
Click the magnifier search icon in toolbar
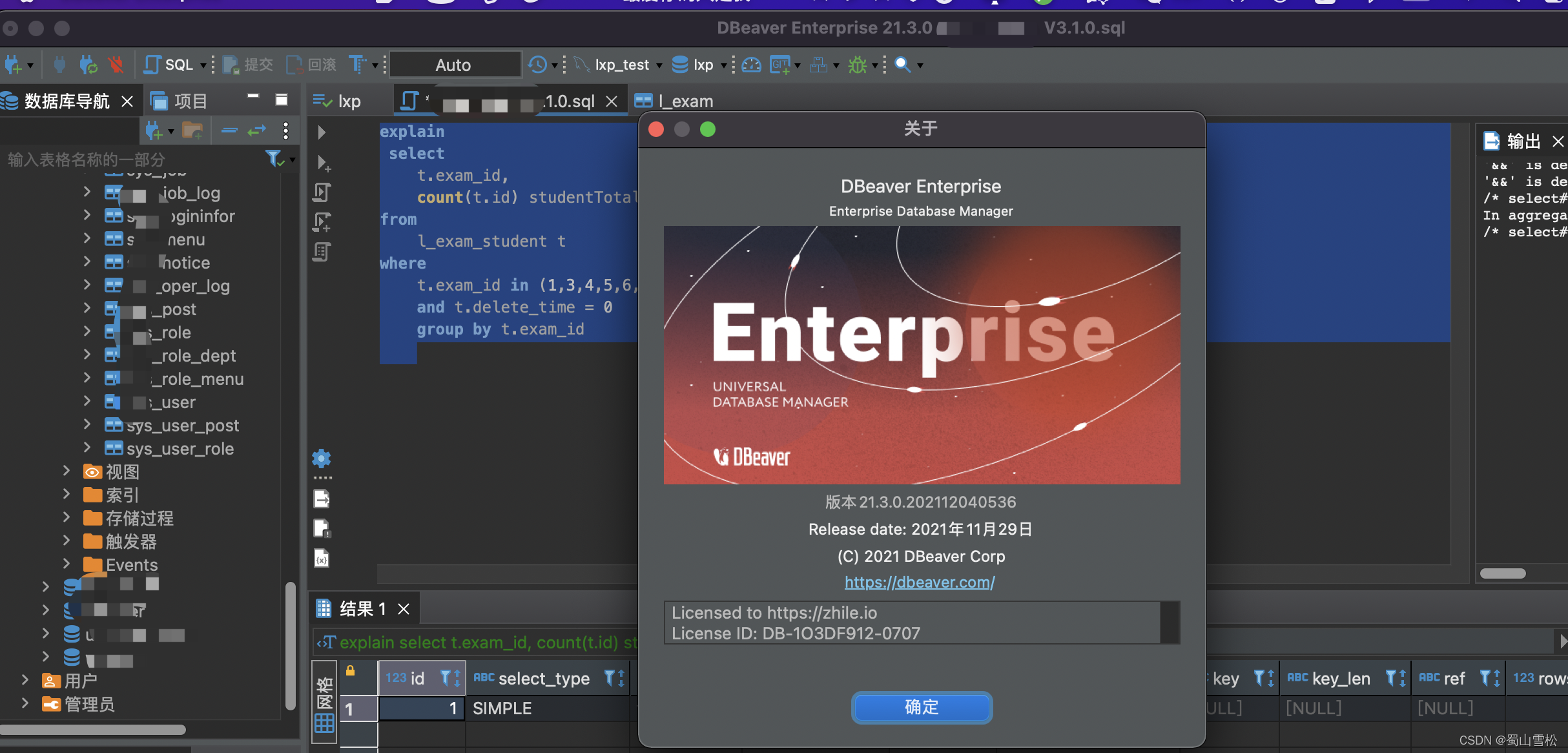point(902,65)
